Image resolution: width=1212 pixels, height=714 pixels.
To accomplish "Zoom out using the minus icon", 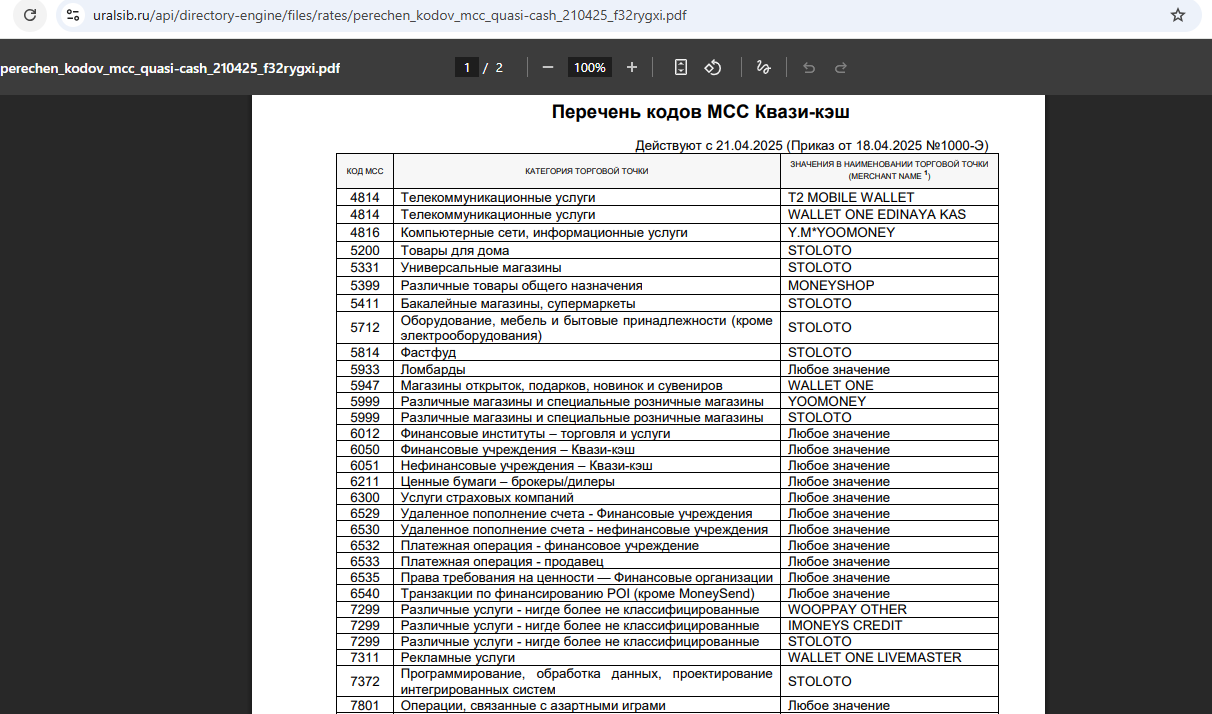I will tap(548, 67).
